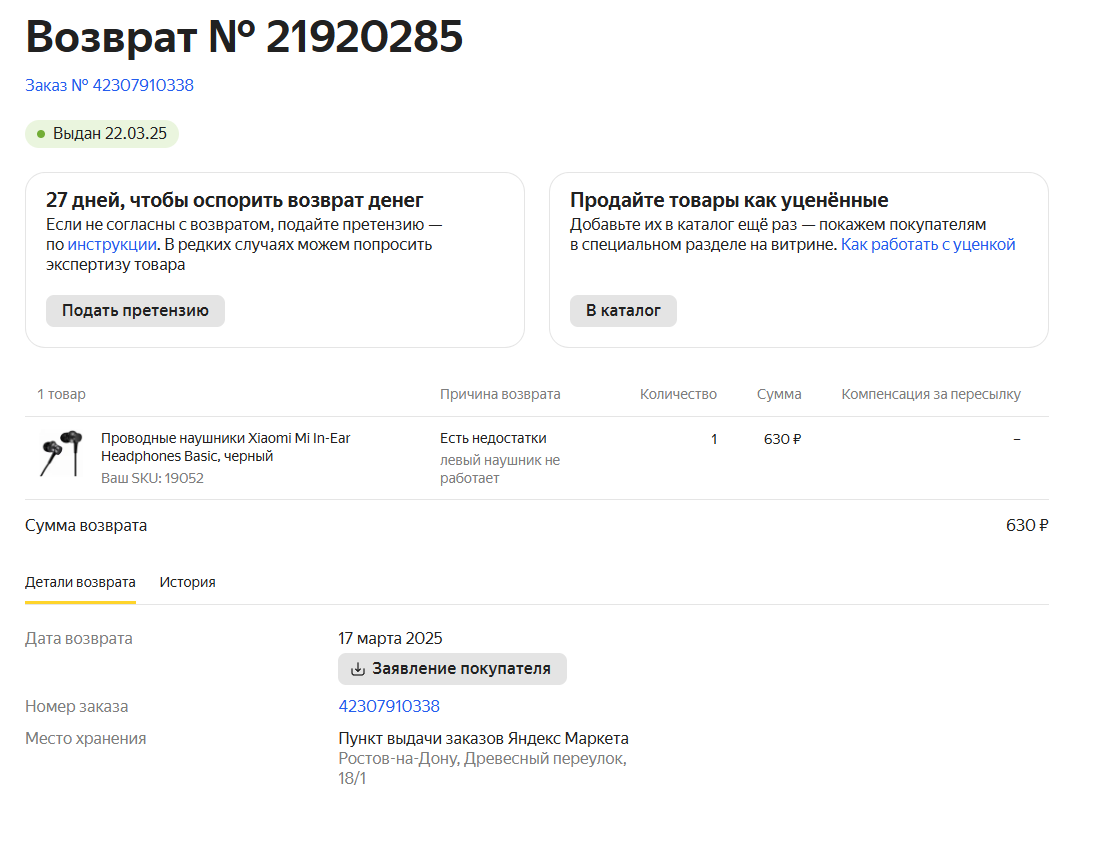The image size is (1096, 852).
Task: Switch to История tab
Action: click(187, 582)
